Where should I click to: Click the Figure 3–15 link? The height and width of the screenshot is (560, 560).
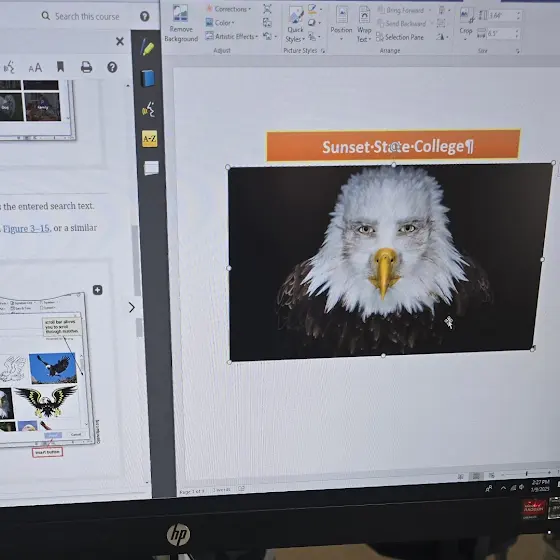[x=26, y=229]
